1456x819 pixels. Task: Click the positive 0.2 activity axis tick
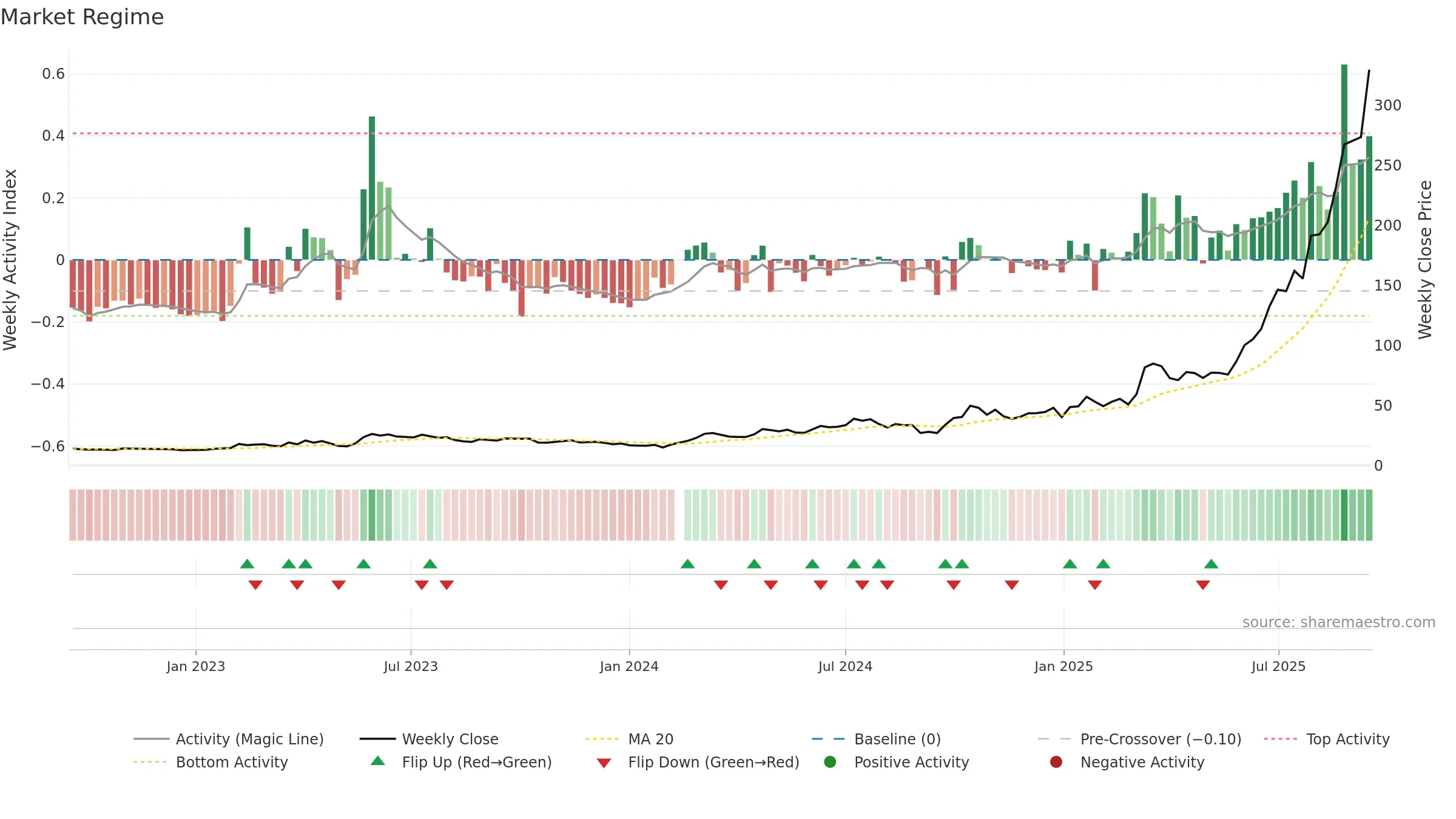point(53,198)
